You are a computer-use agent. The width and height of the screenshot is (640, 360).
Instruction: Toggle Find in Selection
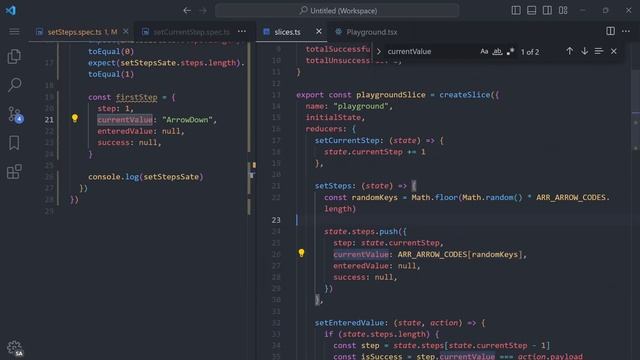coord(599,51)
